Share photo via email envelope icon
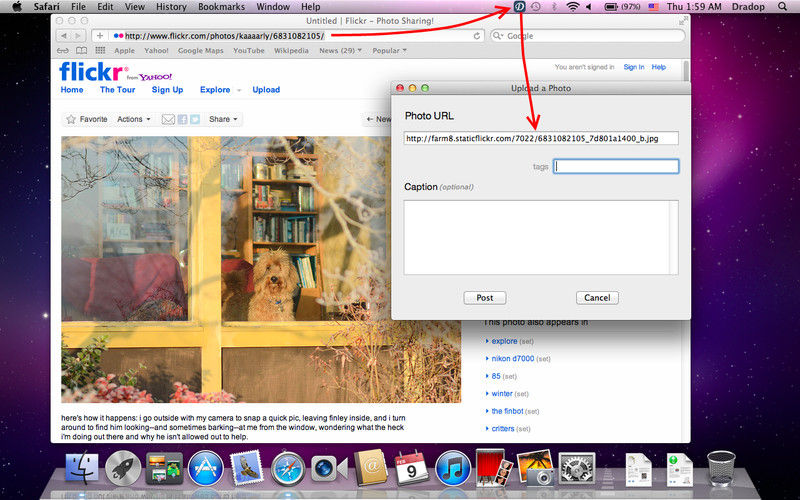 [x=168, y=119]
